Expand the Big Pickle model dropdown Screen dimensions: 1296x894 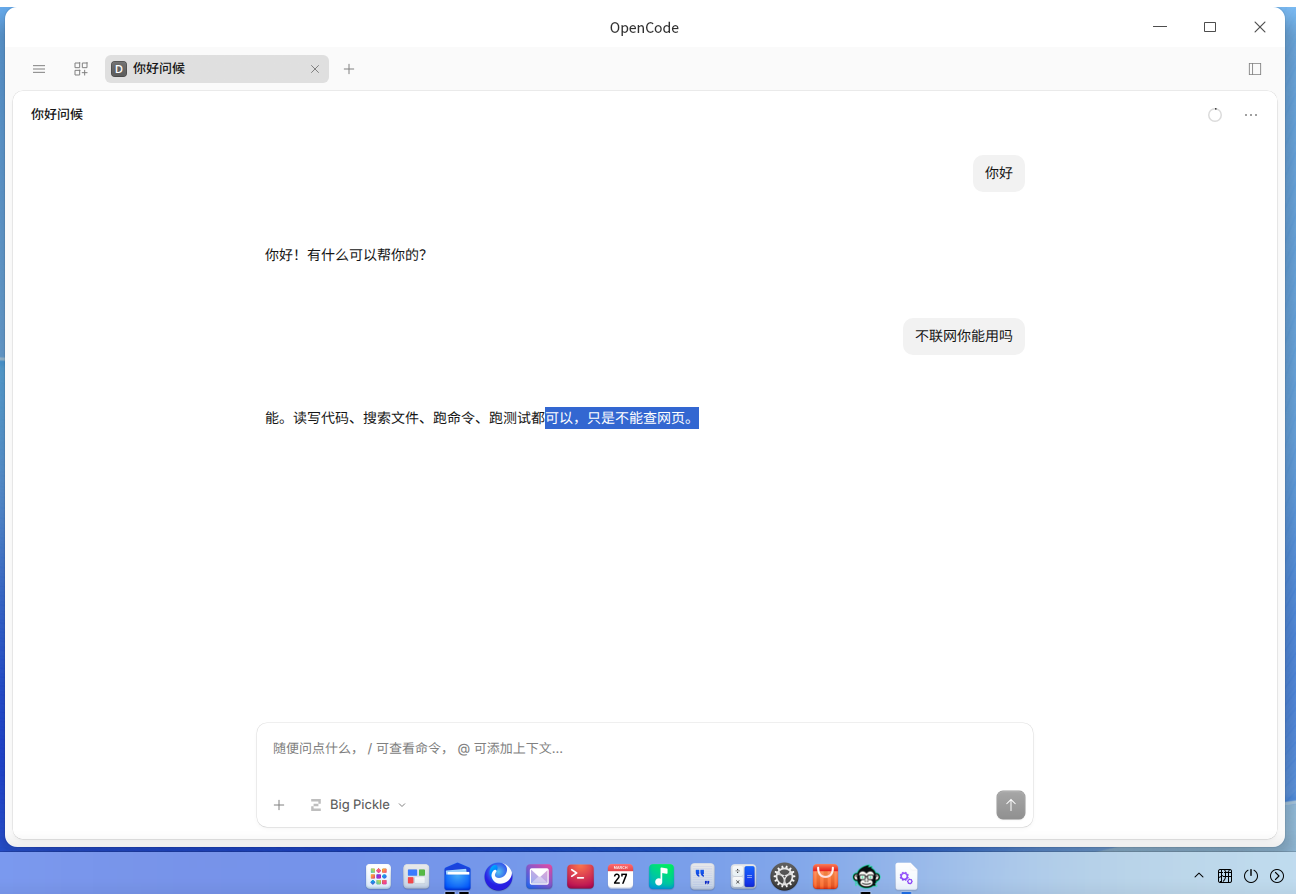click(358, 805)
